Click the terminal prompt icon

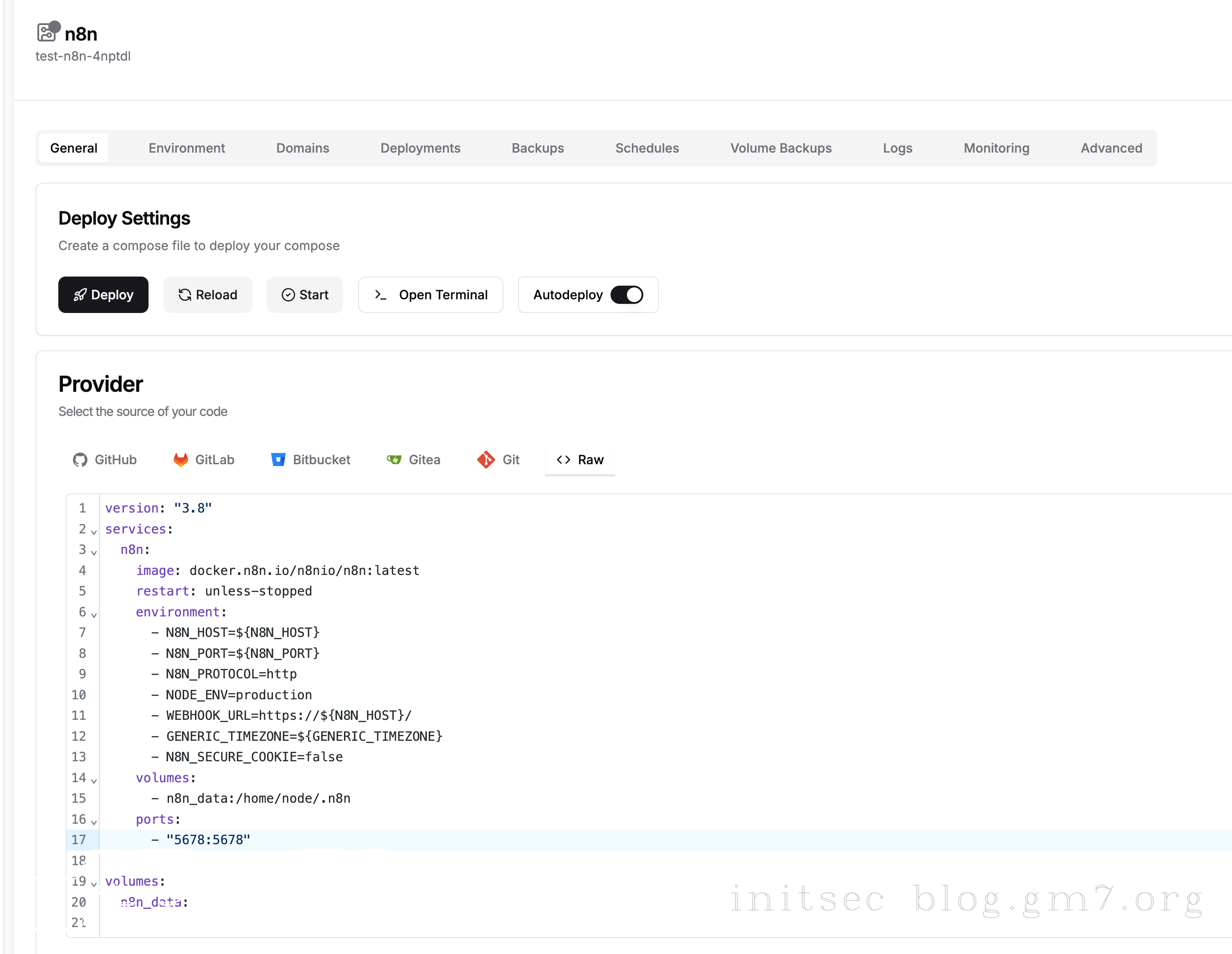coord(381,295)
